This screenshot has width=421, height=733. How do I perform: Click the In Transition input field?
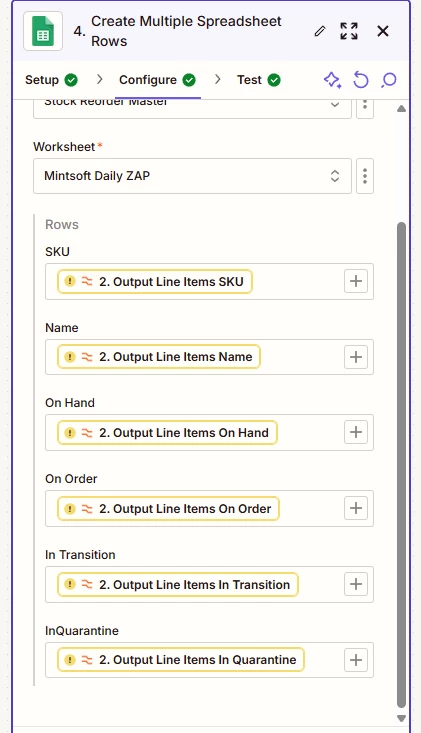click(x=209, y=584)
